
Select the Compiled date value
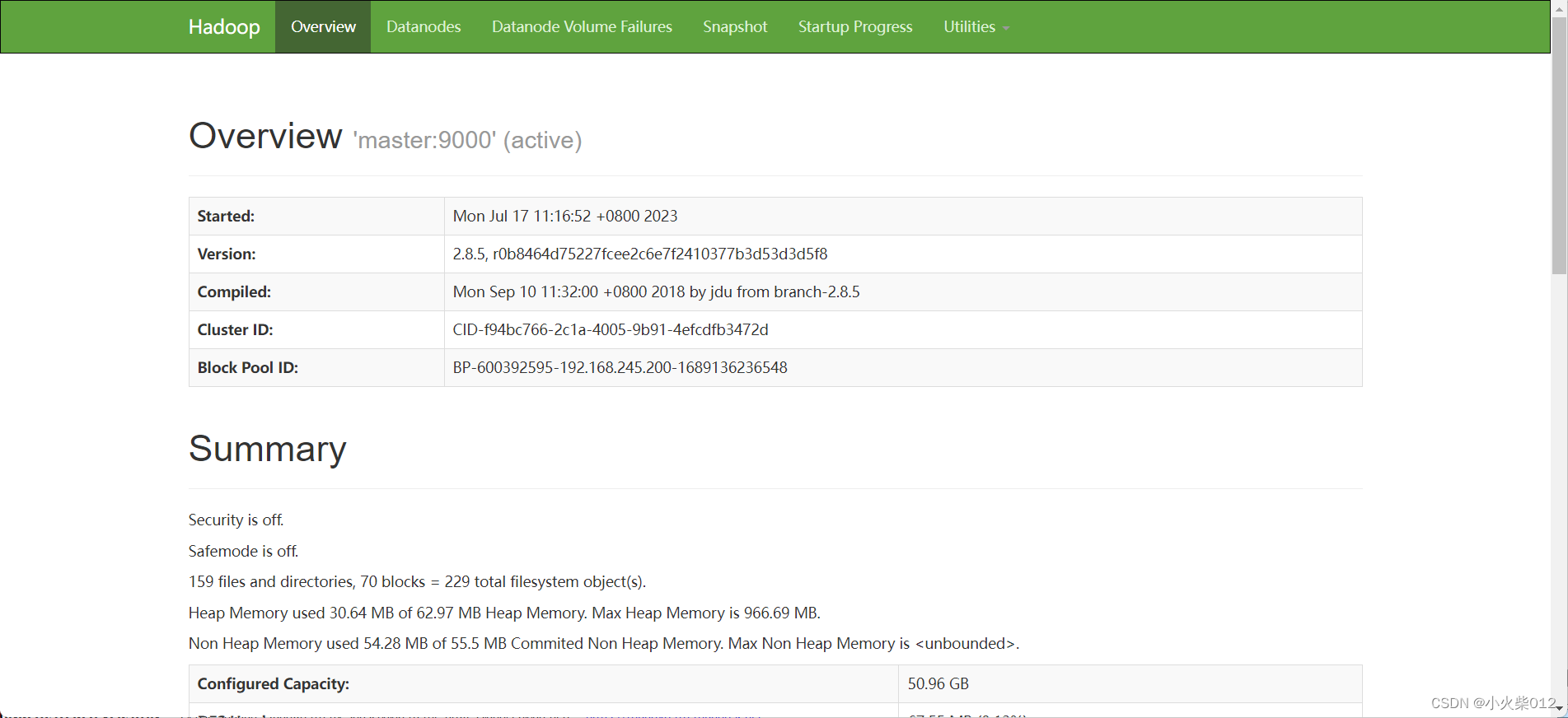[656, 291]
